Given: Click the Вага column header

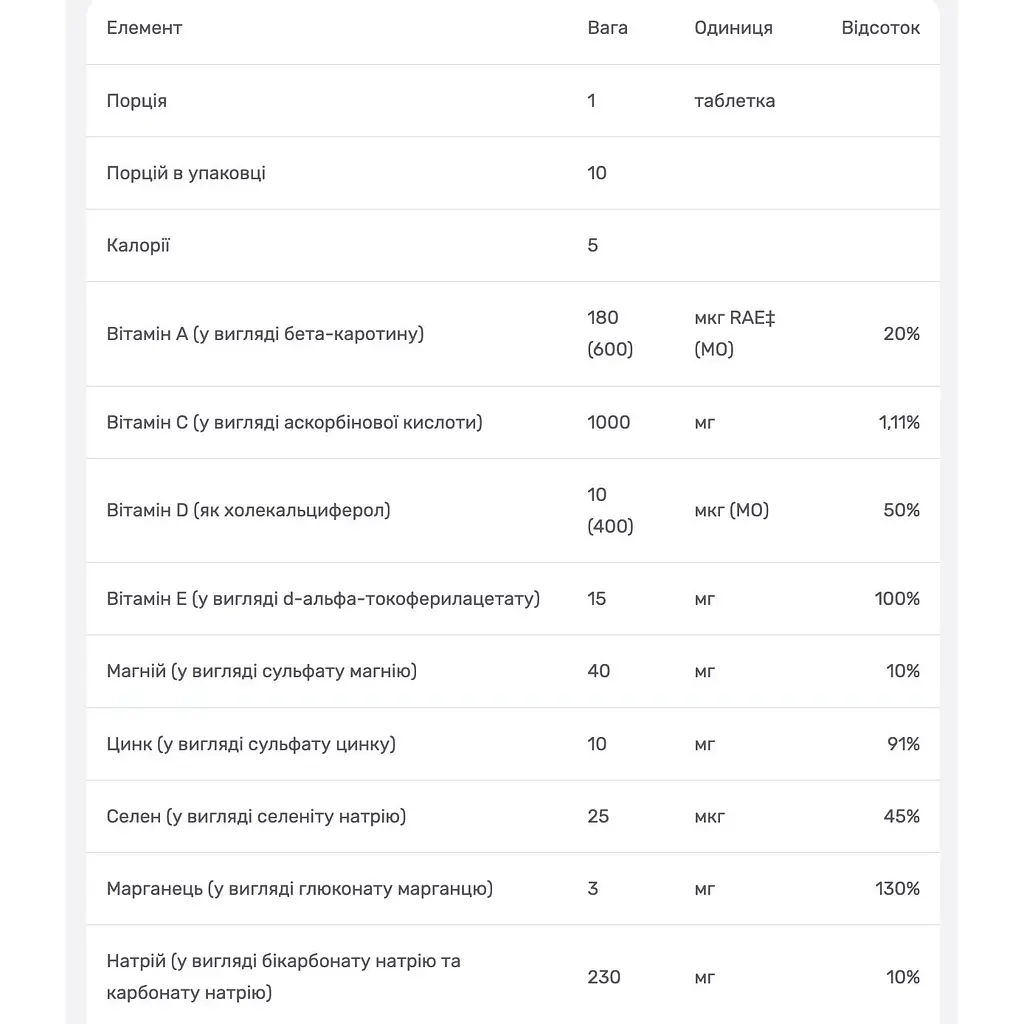Looking at the screenshot, I should (607, 28).
